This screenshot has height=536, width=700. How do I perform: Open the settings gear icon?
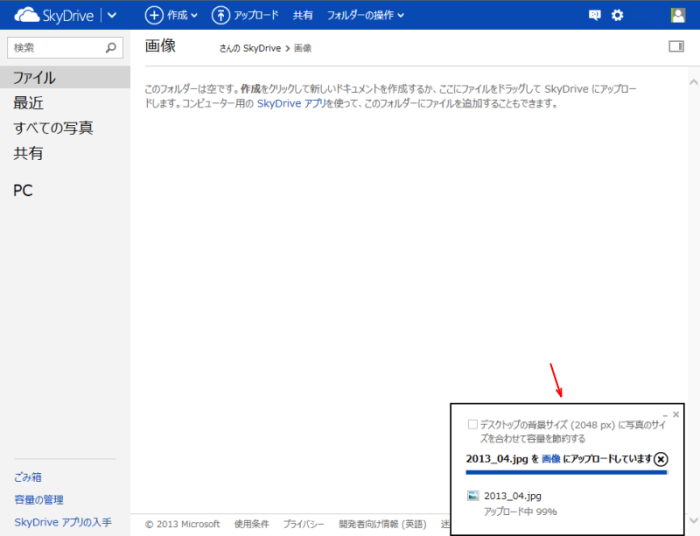click(x=617, y=15)
